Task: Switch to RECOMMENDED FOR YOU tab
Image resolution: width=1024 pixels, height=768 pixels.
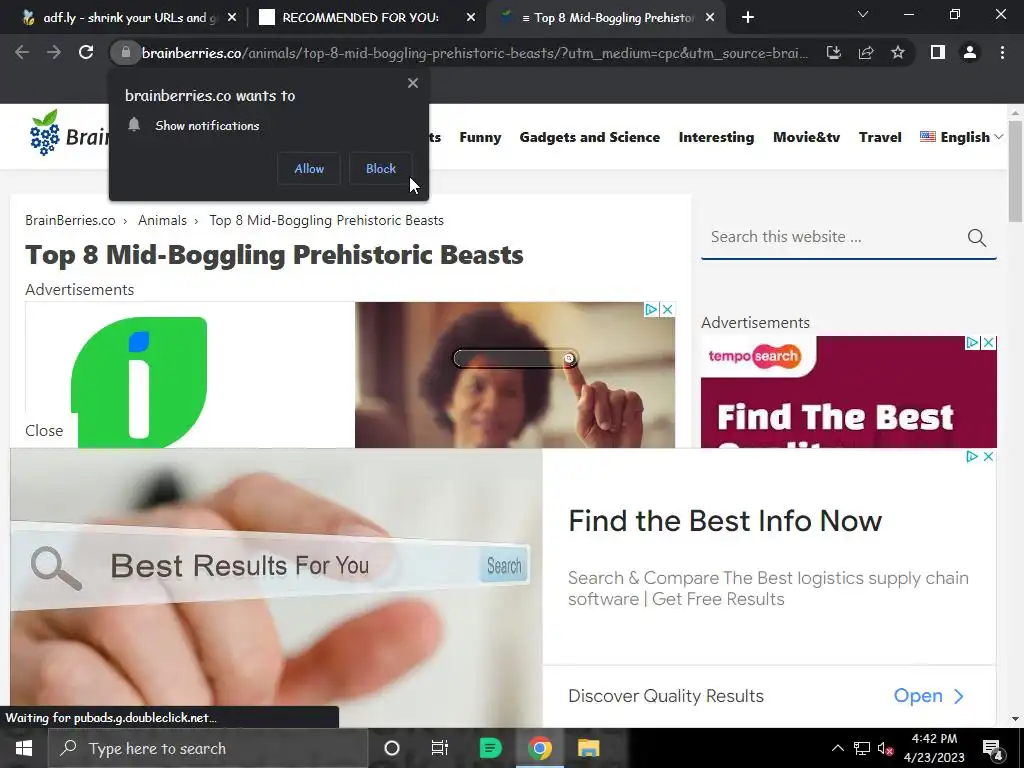Action: click(368, 18)
